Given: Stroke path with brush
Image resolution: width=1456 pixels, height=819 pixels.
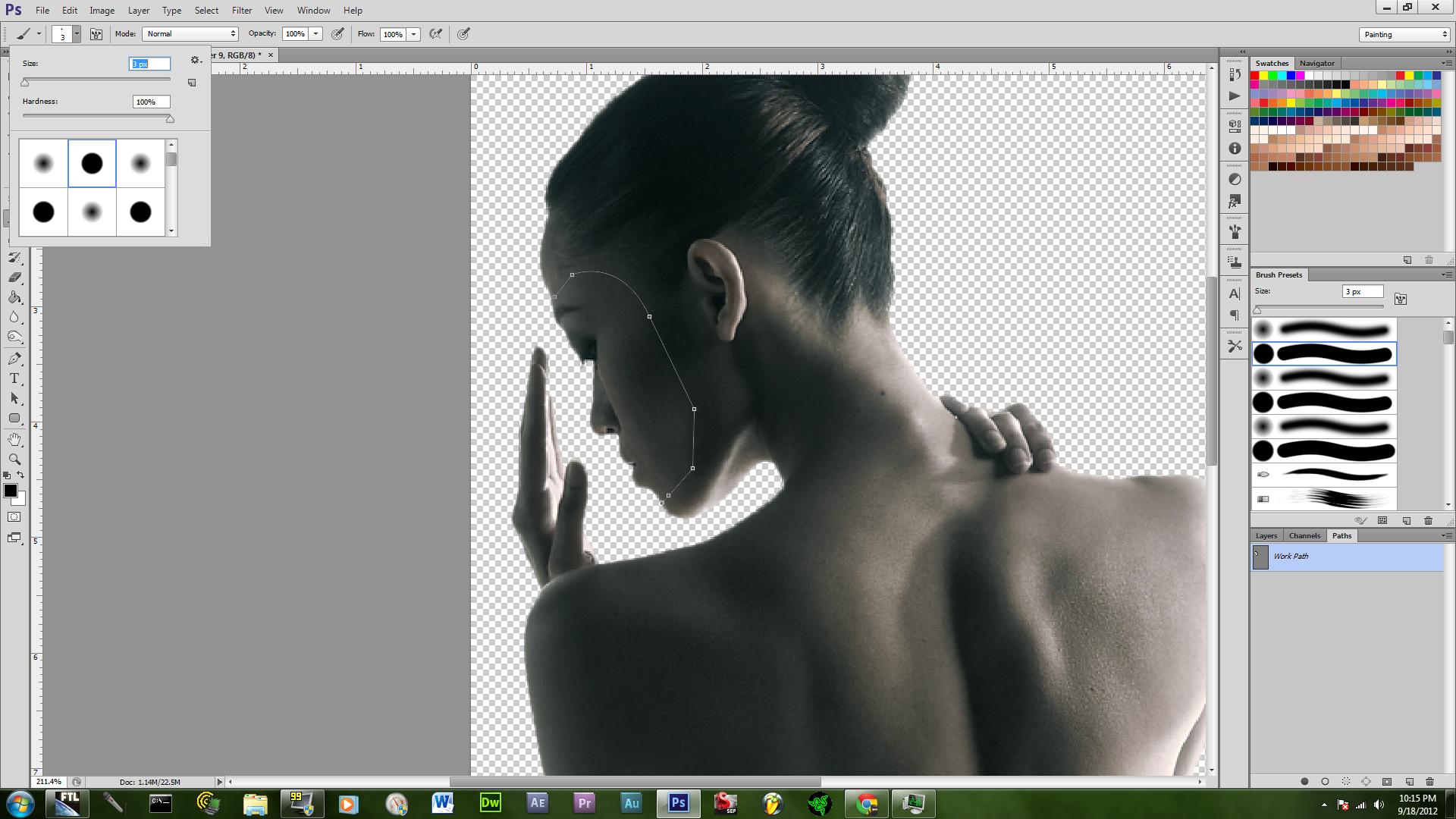Looking at the screenshot, I should 1325,781.
